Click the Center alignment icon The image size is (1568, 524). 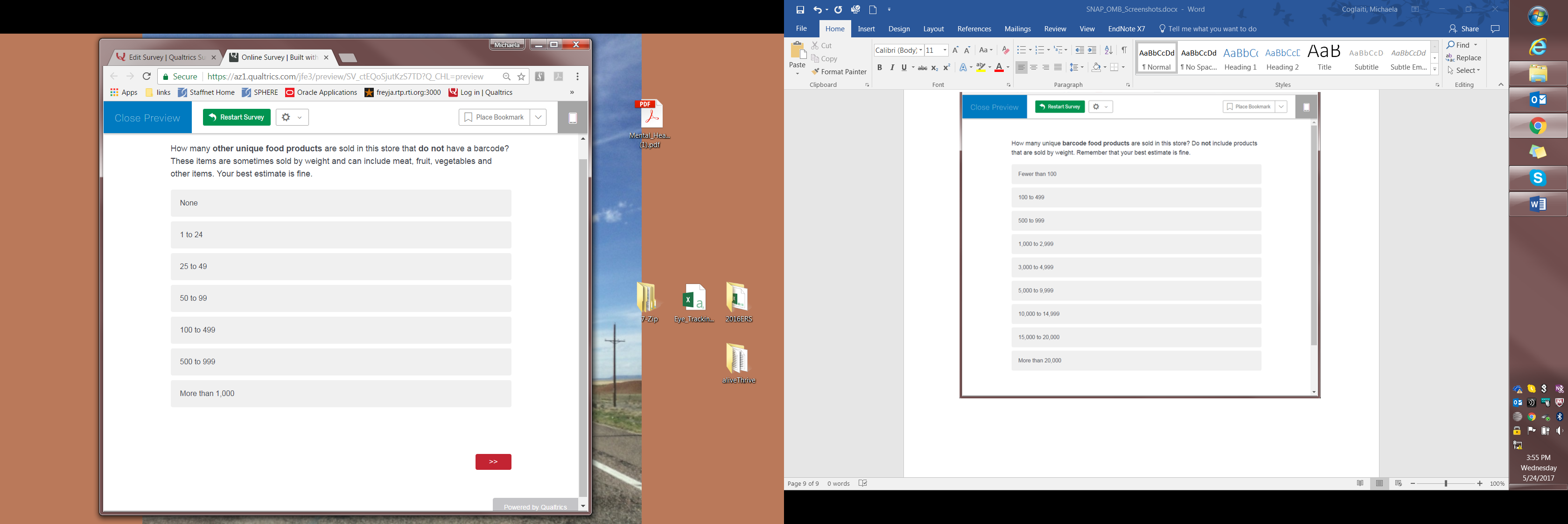pos(1034,68)
